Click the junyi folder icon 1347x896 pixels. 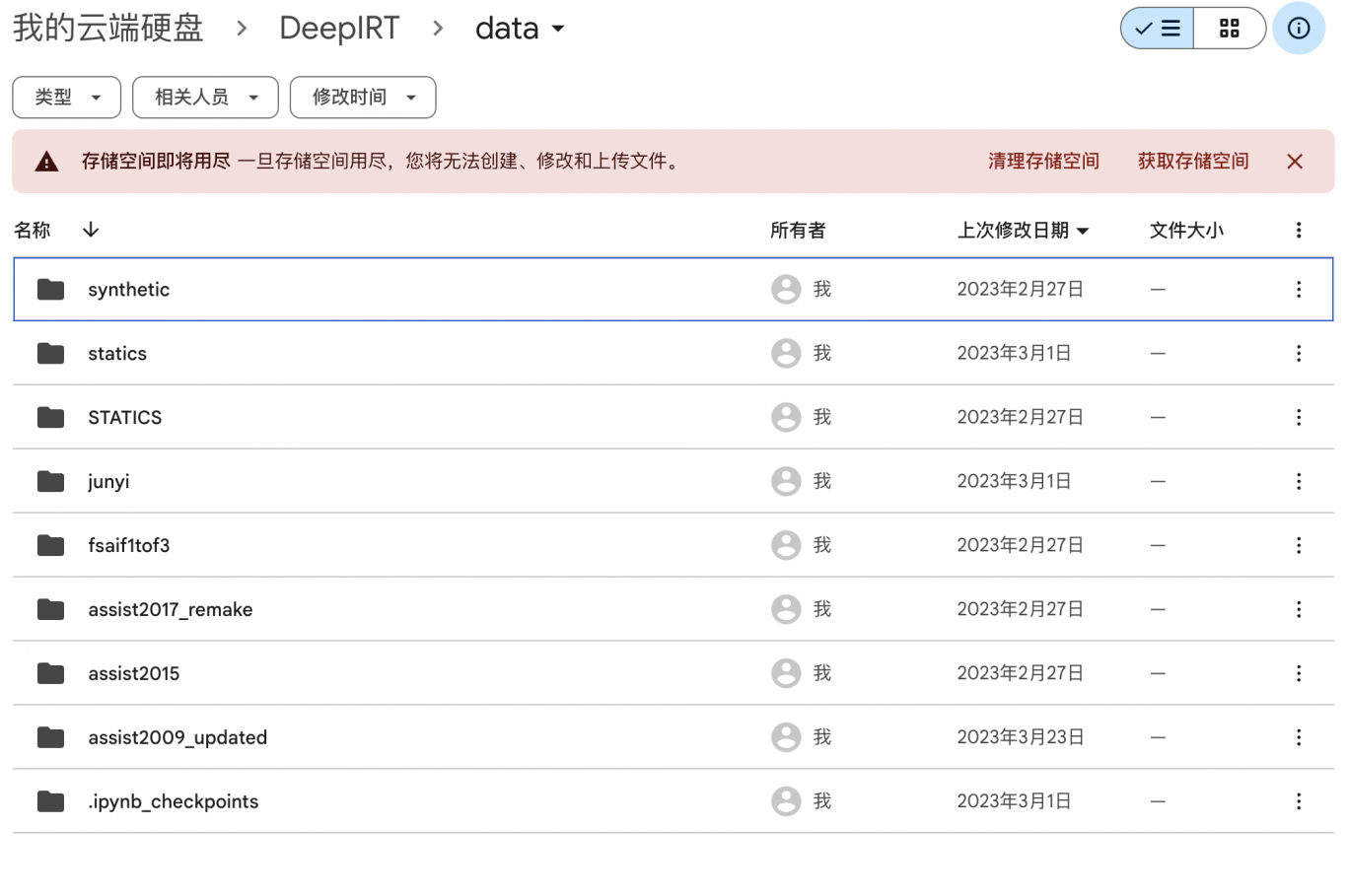(50, 481)
